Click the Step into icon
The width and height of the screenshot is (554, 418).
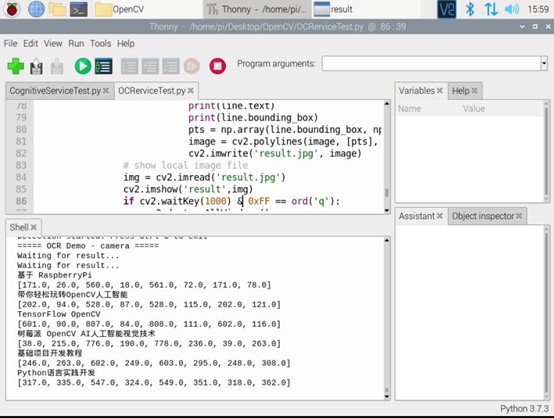point(151,66)
